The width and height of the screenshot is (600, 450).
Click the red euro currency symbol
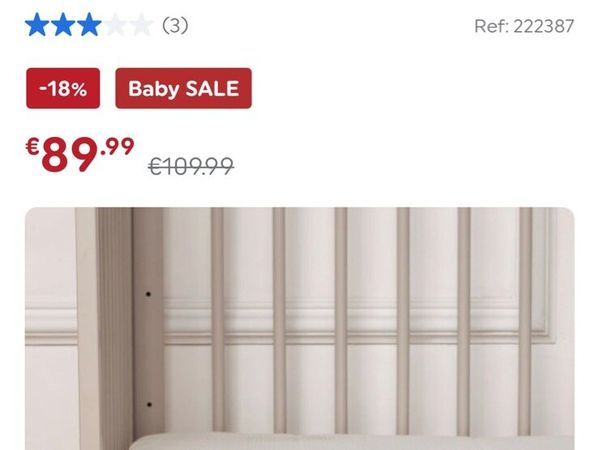pos(33,147)
